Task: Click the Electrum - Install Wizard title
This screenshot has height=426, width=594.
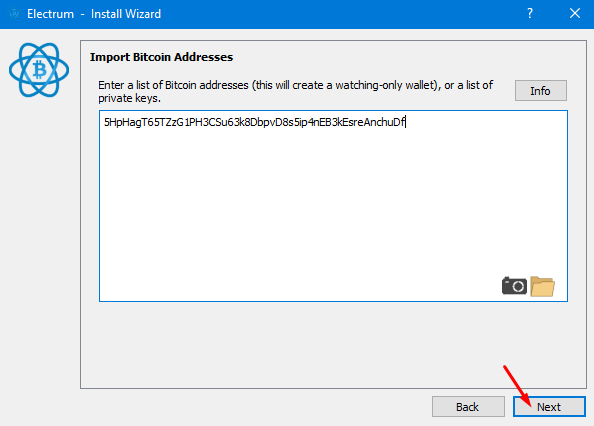Action: (94, 14)
